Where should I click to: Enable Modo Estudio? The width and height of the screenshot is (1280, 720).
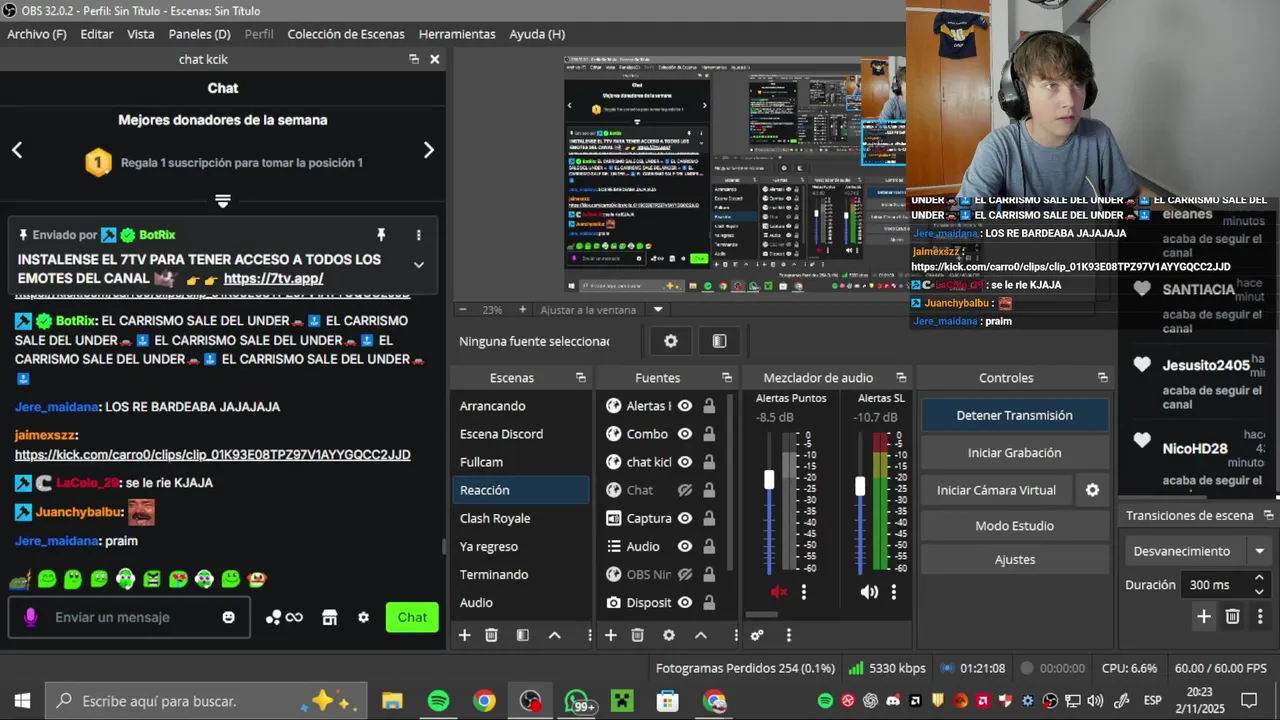pos(1014,526)
